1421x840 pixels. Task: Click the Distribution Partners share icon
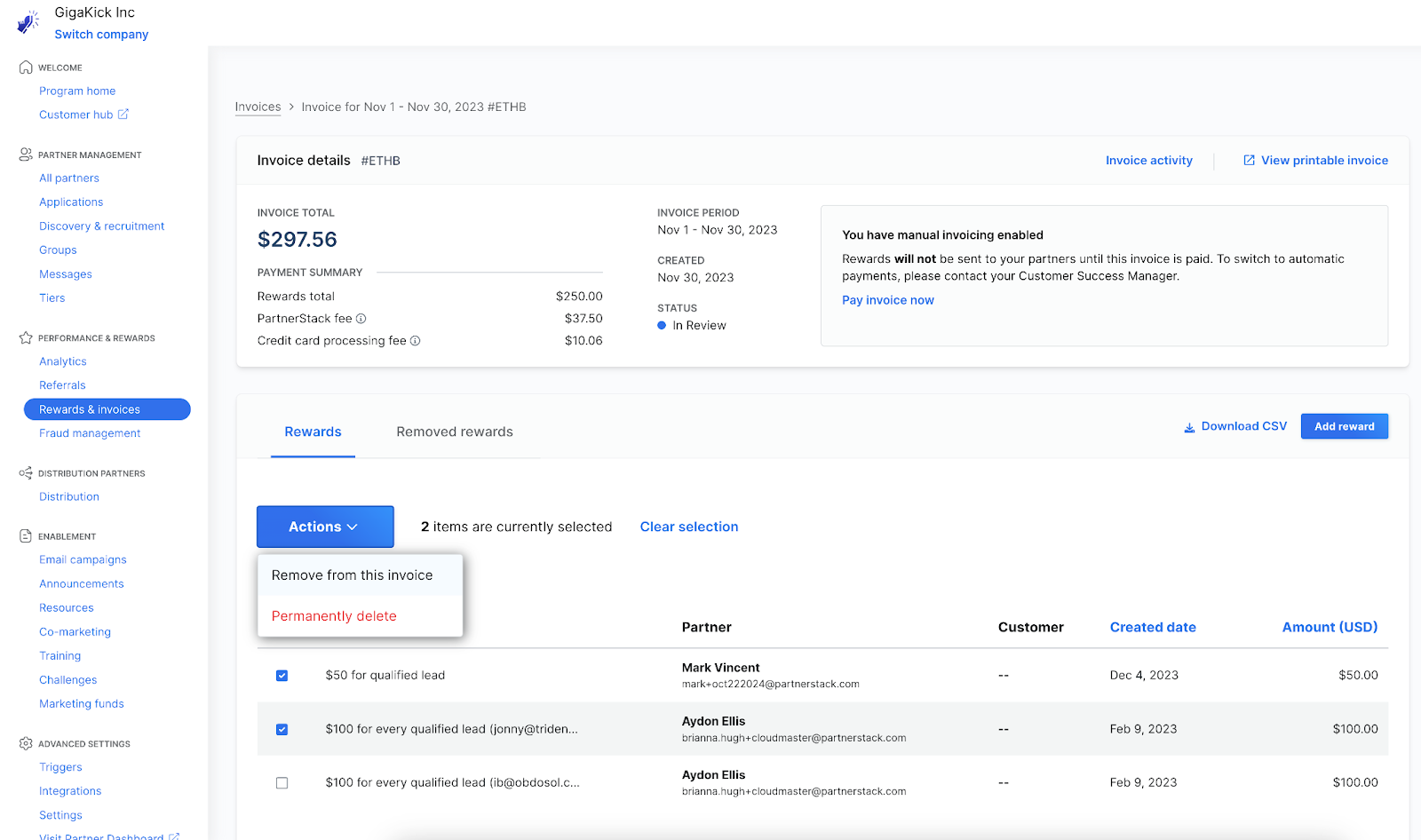[x=26, y=473]
